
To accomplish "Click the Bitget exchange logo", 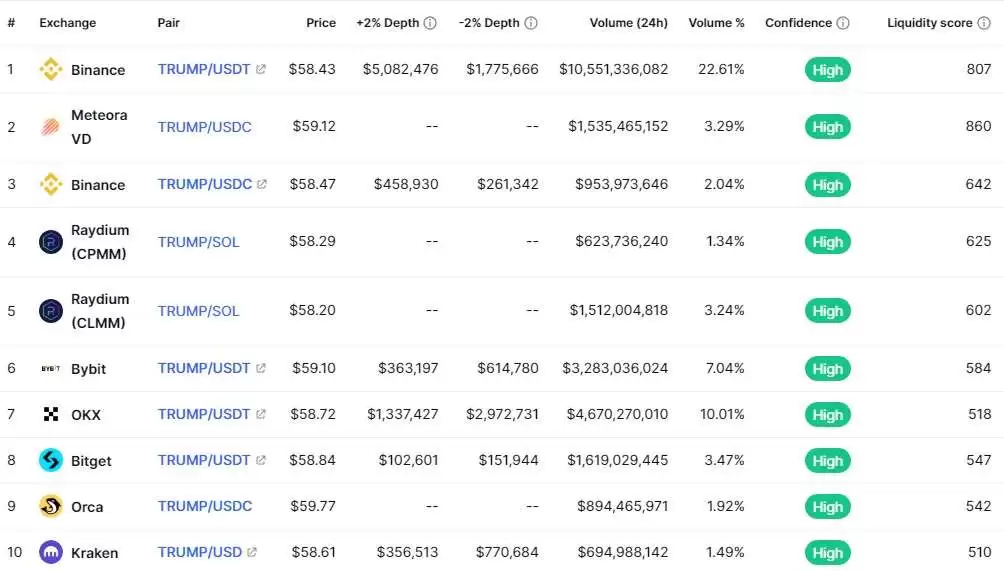I will (x=50, y=461).
